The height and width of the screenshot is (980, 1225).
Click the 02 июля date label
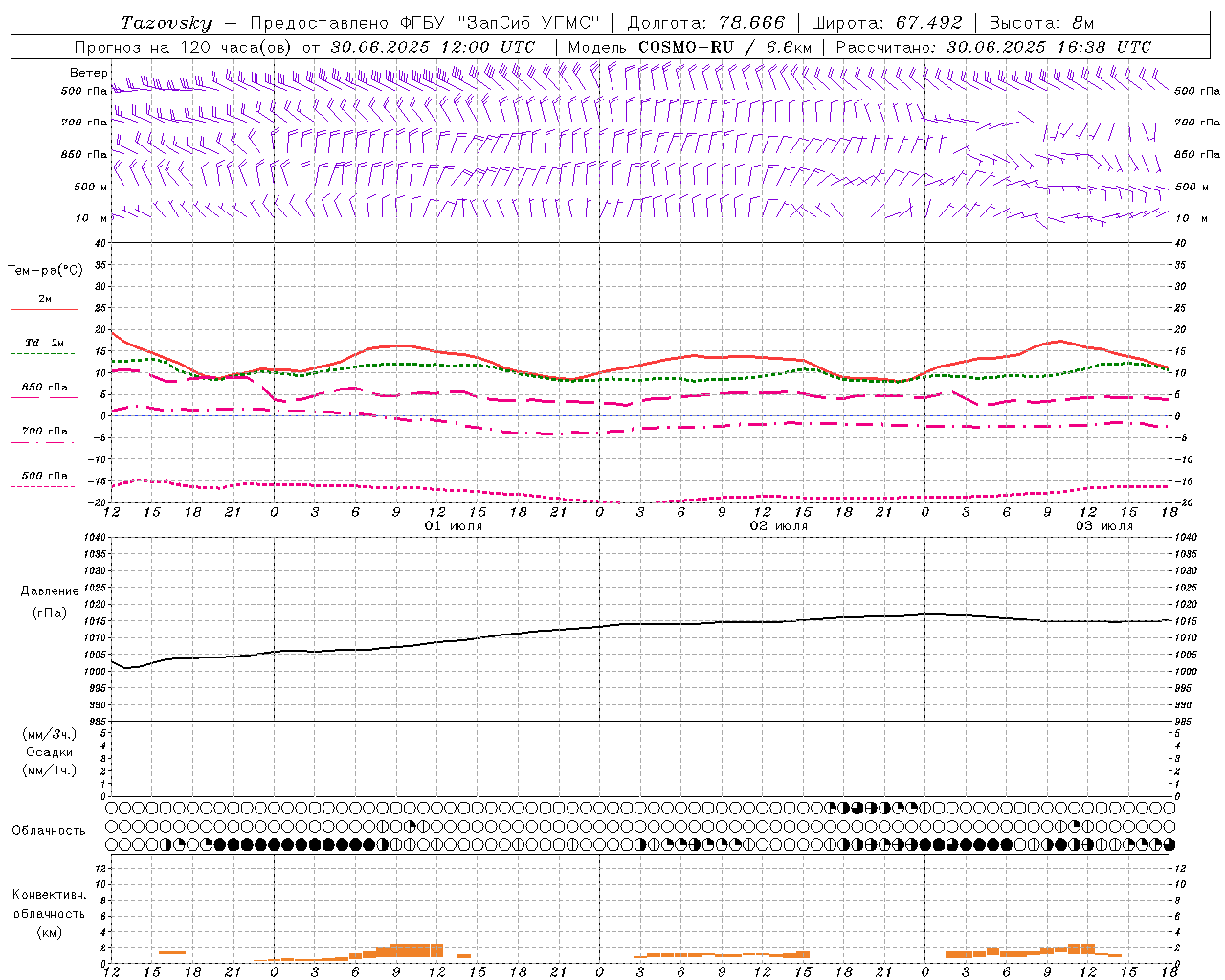[x=779, y=526]
